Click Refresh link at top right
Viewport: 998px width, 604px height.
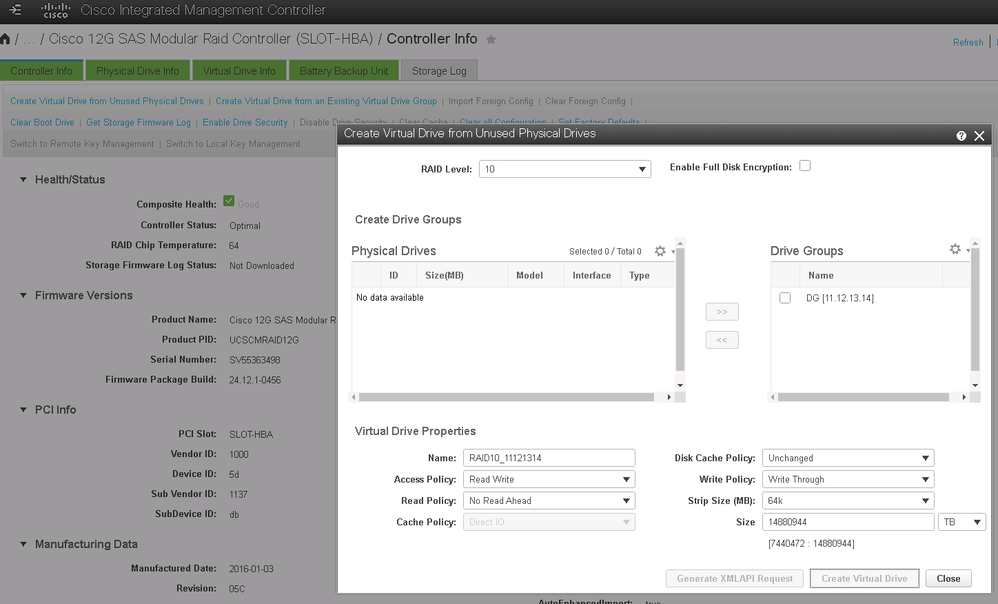tap(968, 43)
